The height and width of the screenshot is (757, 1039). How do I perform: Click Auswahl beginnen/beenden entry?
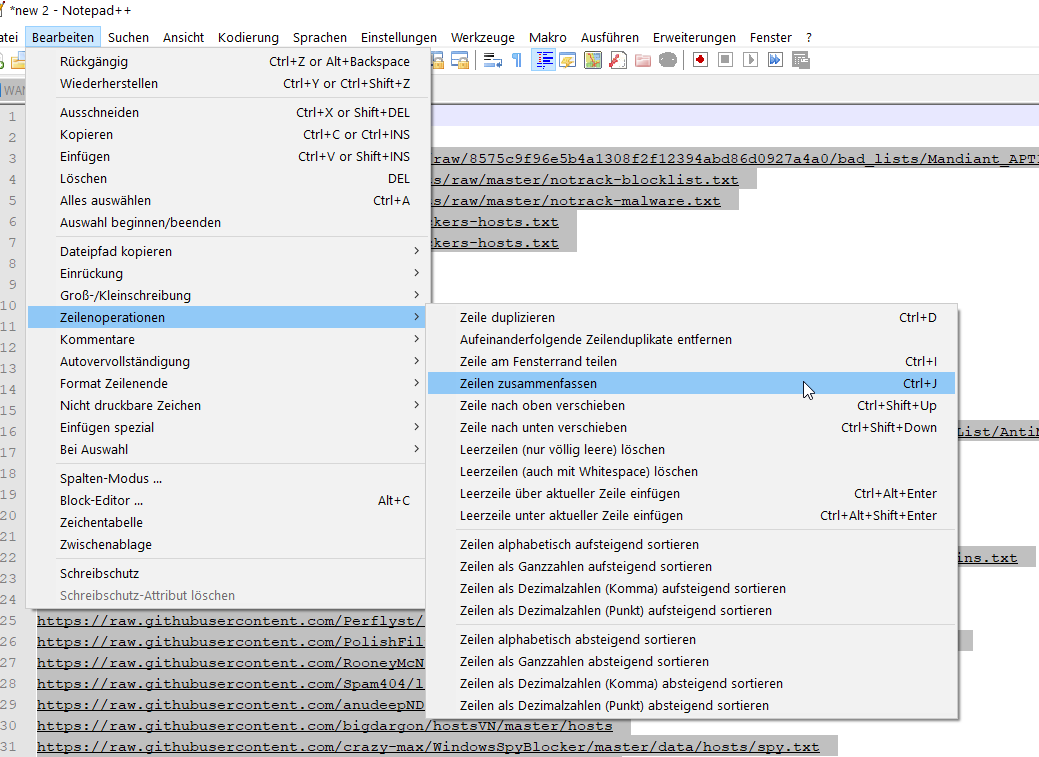[226, 223]
